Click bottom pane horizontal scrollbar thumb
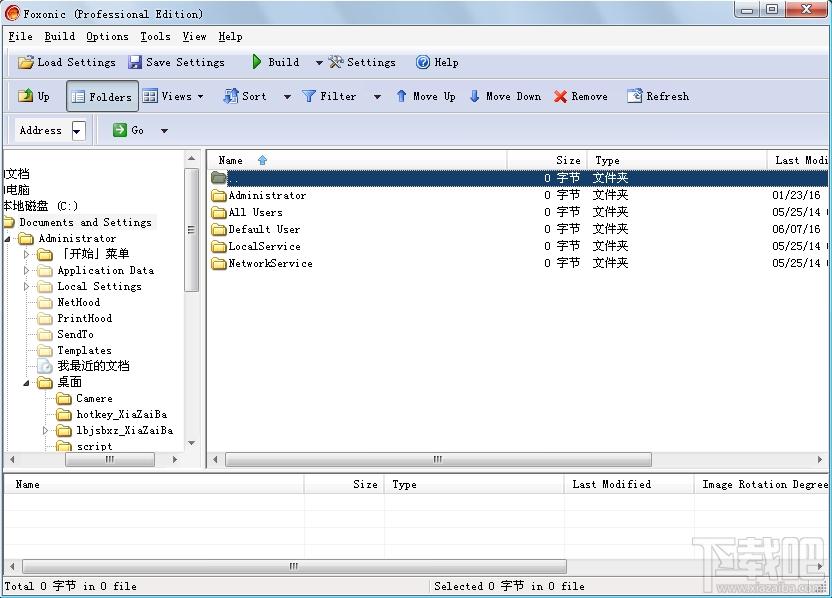This screenshot has height=598, width=832. tap(294, 566)
